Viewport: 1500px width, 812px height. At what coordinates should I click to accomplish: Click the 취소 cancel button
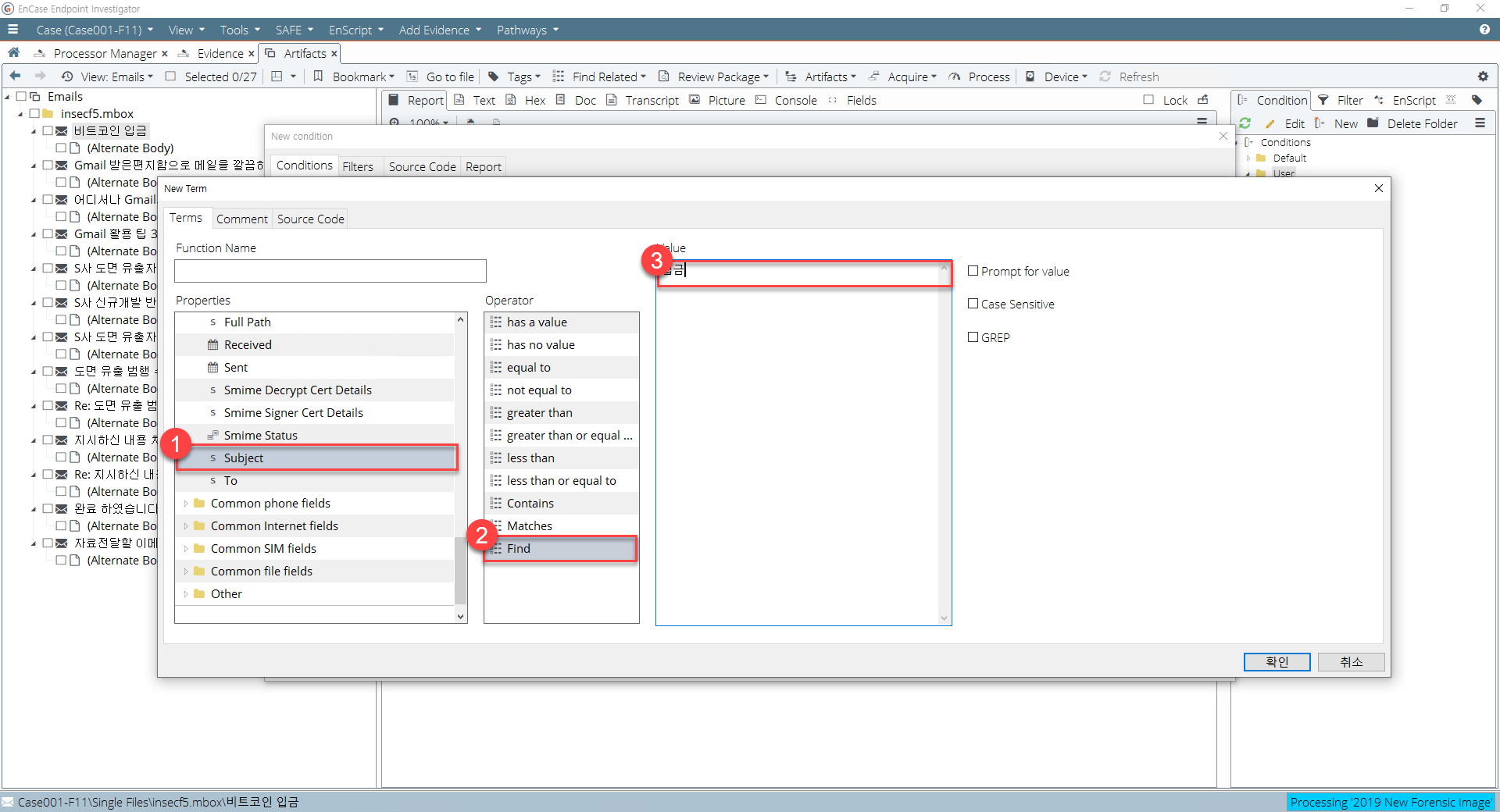(x=1351, y=662)
